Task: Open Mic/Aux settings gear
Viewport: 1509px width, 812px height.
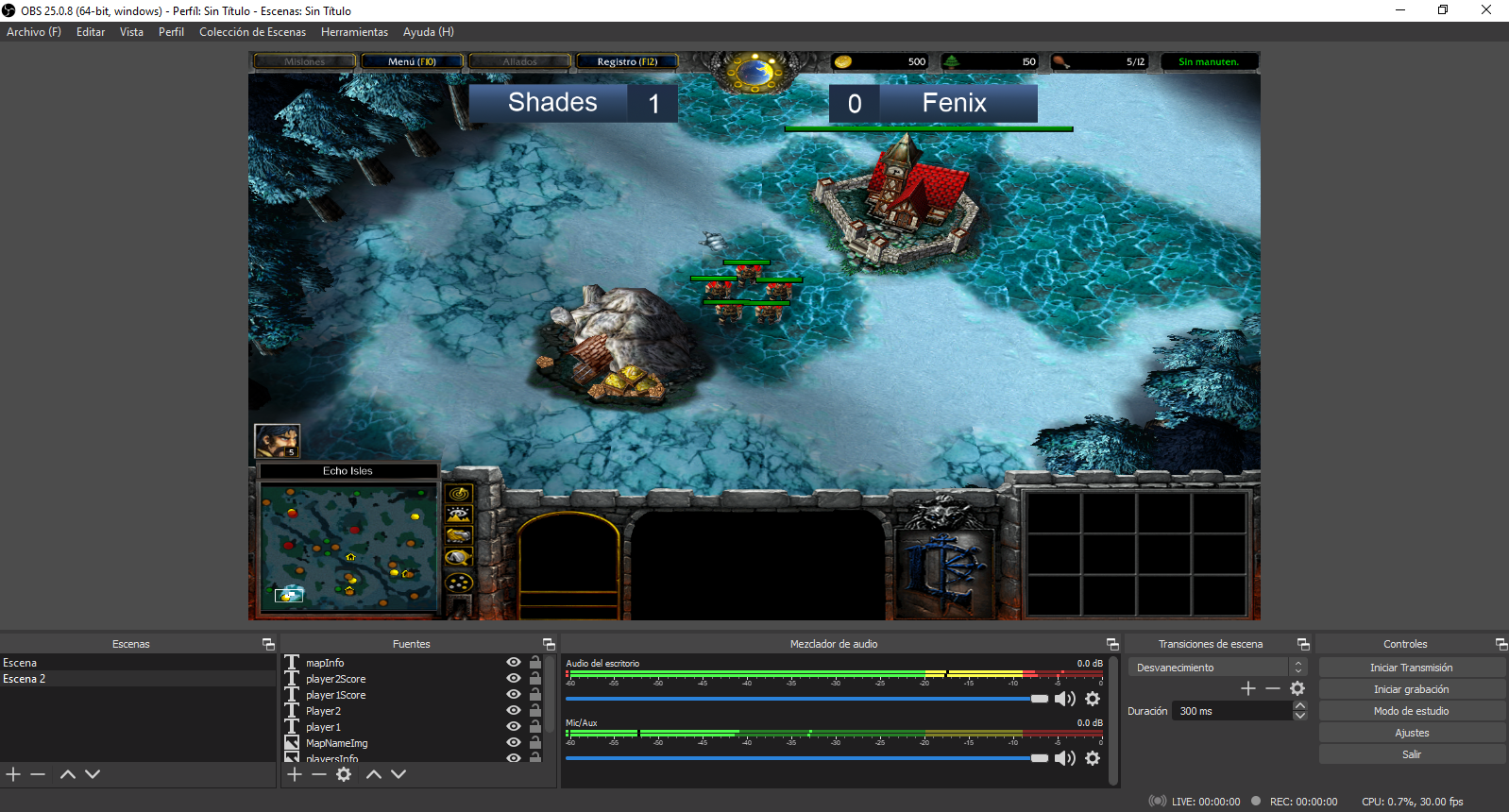Action: [x=1093, y=758]
